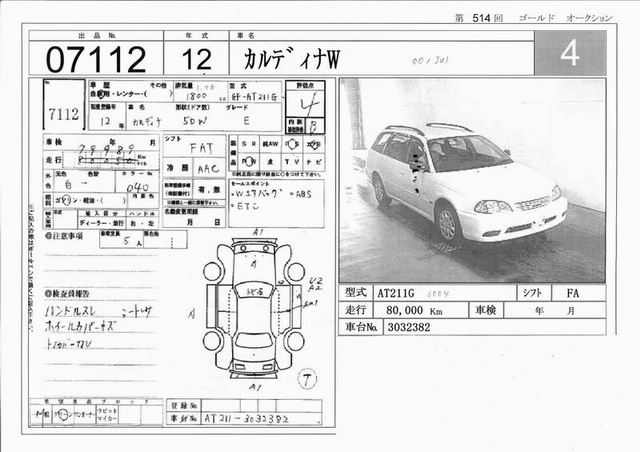Click the 車名 header label

tap(246, 36)
